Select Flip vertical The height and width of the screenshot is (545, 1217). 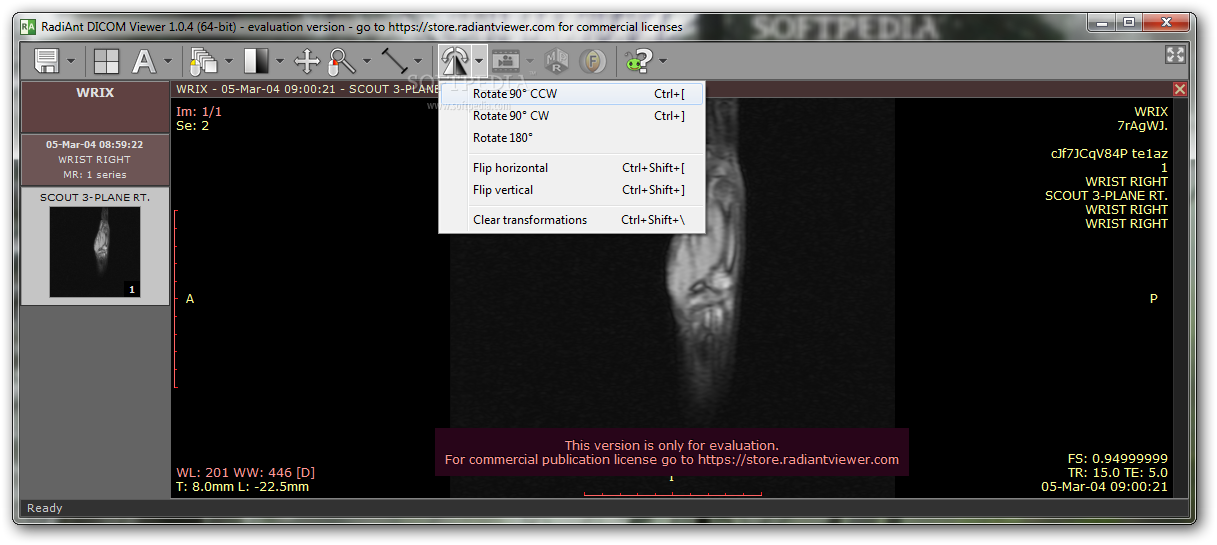pos(572,190)
